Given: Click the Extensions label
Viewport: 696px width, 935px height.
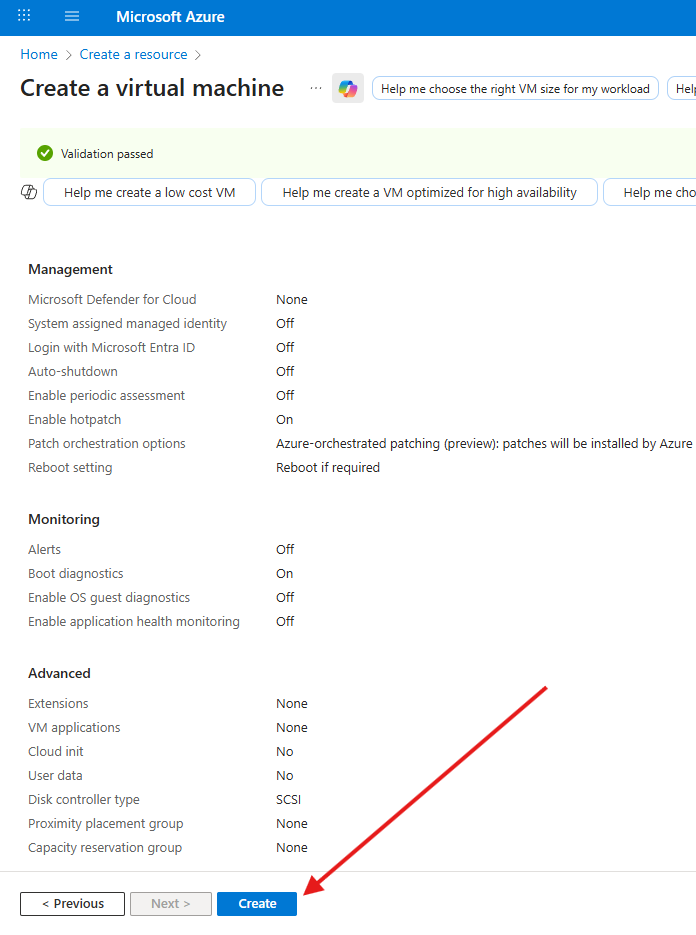Looking at the screenshot, I should tap(58, 704).
